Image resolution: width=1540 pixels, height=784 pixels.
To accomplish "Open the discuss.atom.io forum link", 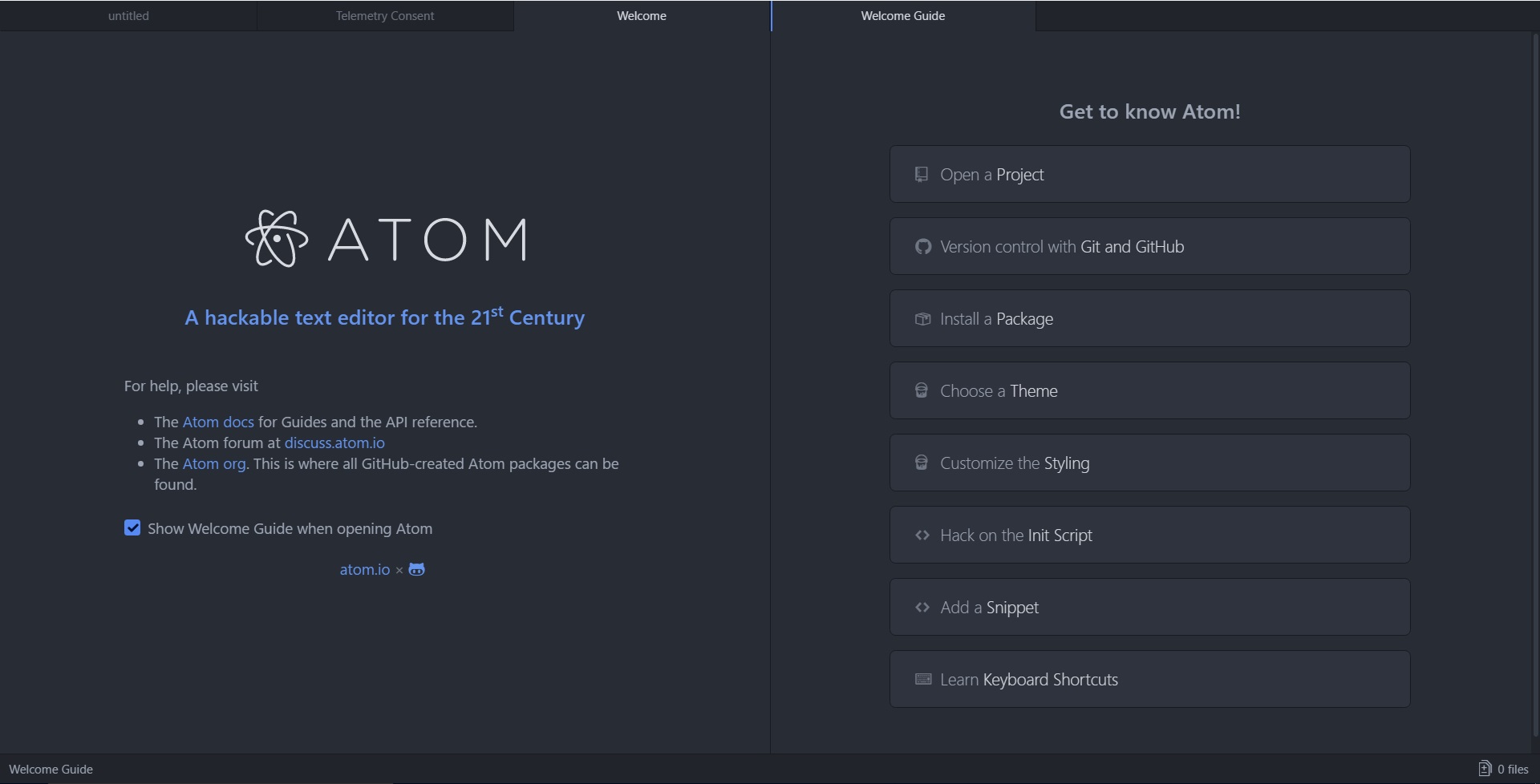I will 334,443.
